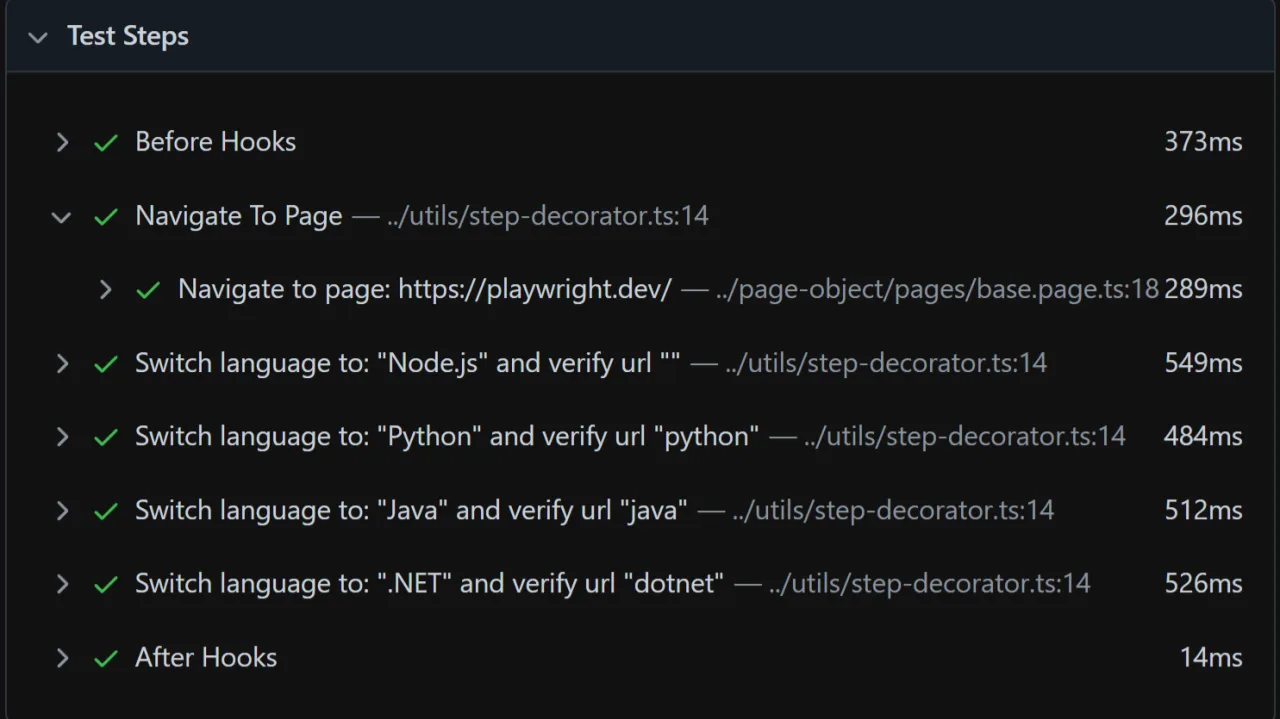Expand the Switch language to Python step
This screenshot has width=1280, height=719.
coord(62,437)
